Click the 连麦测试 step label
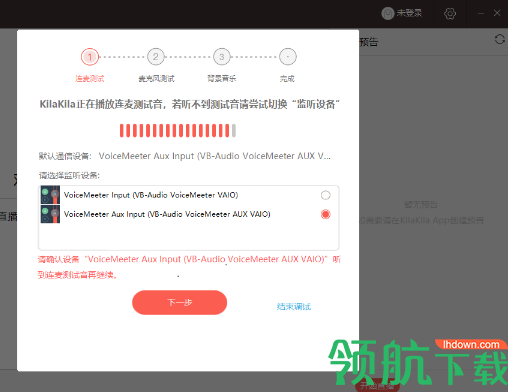 point(90,79)
